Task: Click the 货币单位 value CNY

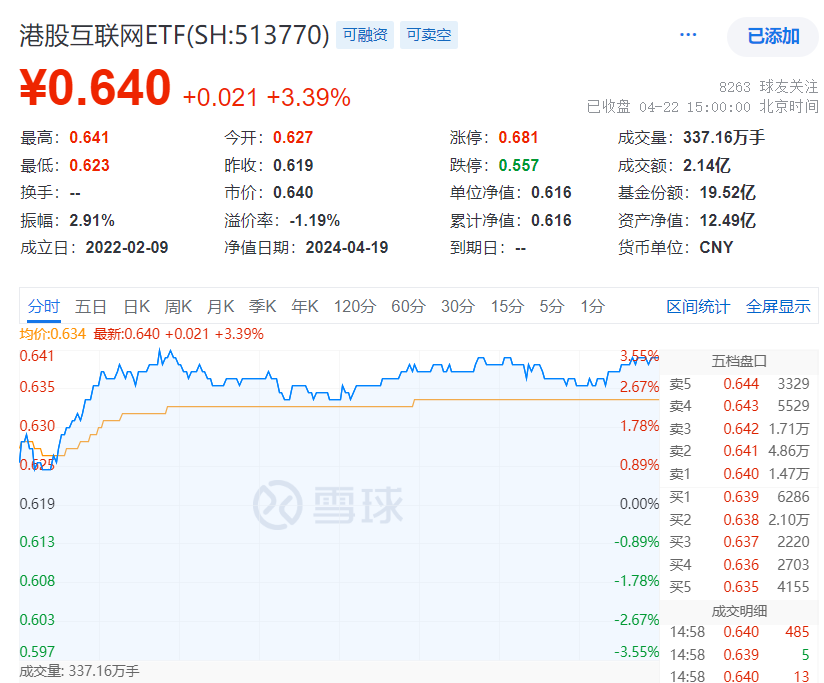Action: [716, 247]
